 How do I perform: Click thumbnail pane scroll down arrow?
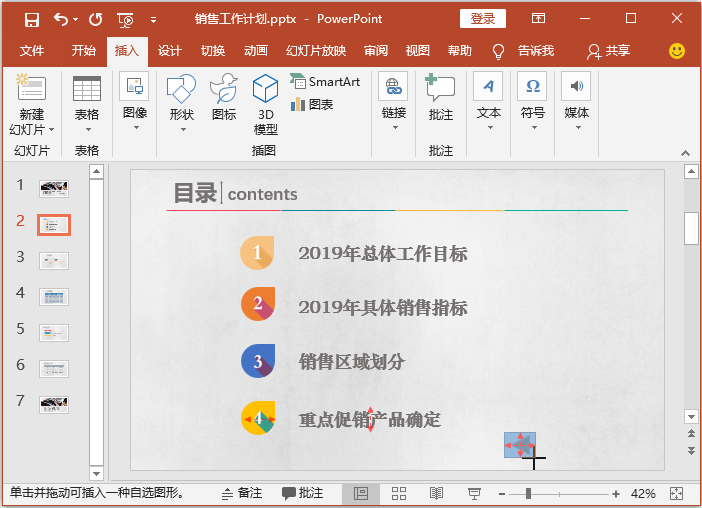[96, 473]
